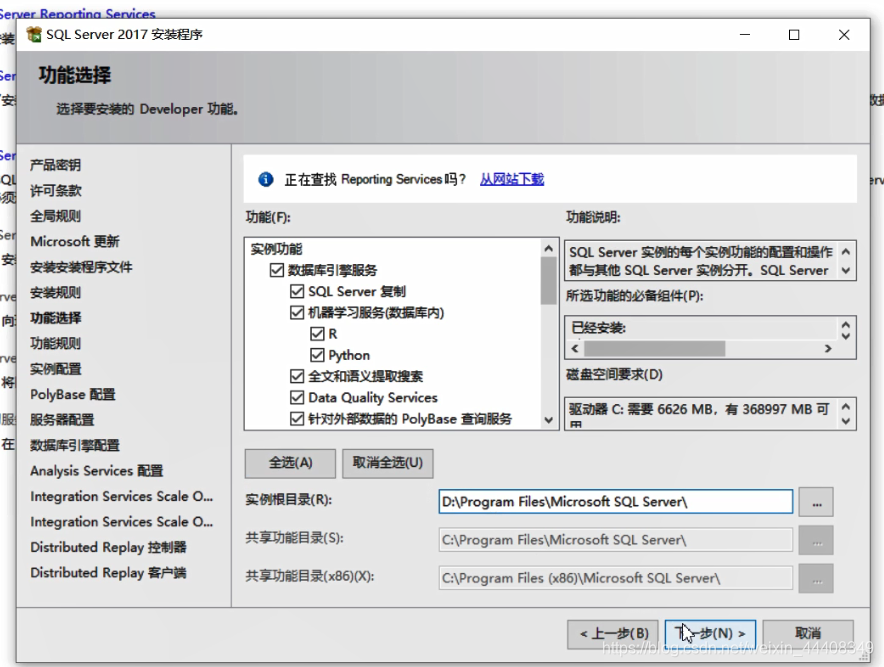Click the blue information icon in the banner
884x667 pixels.
click(x=266, y=179)
